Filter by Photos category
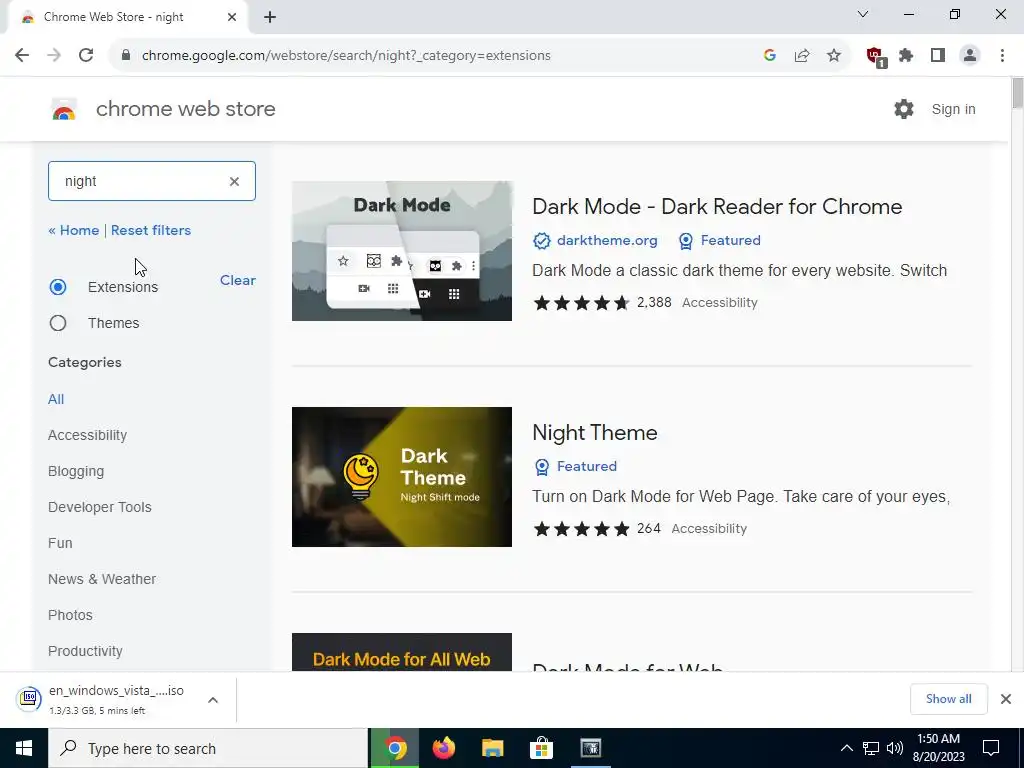Viewport: 1024px width, 768px height. [x=70, y=615]
